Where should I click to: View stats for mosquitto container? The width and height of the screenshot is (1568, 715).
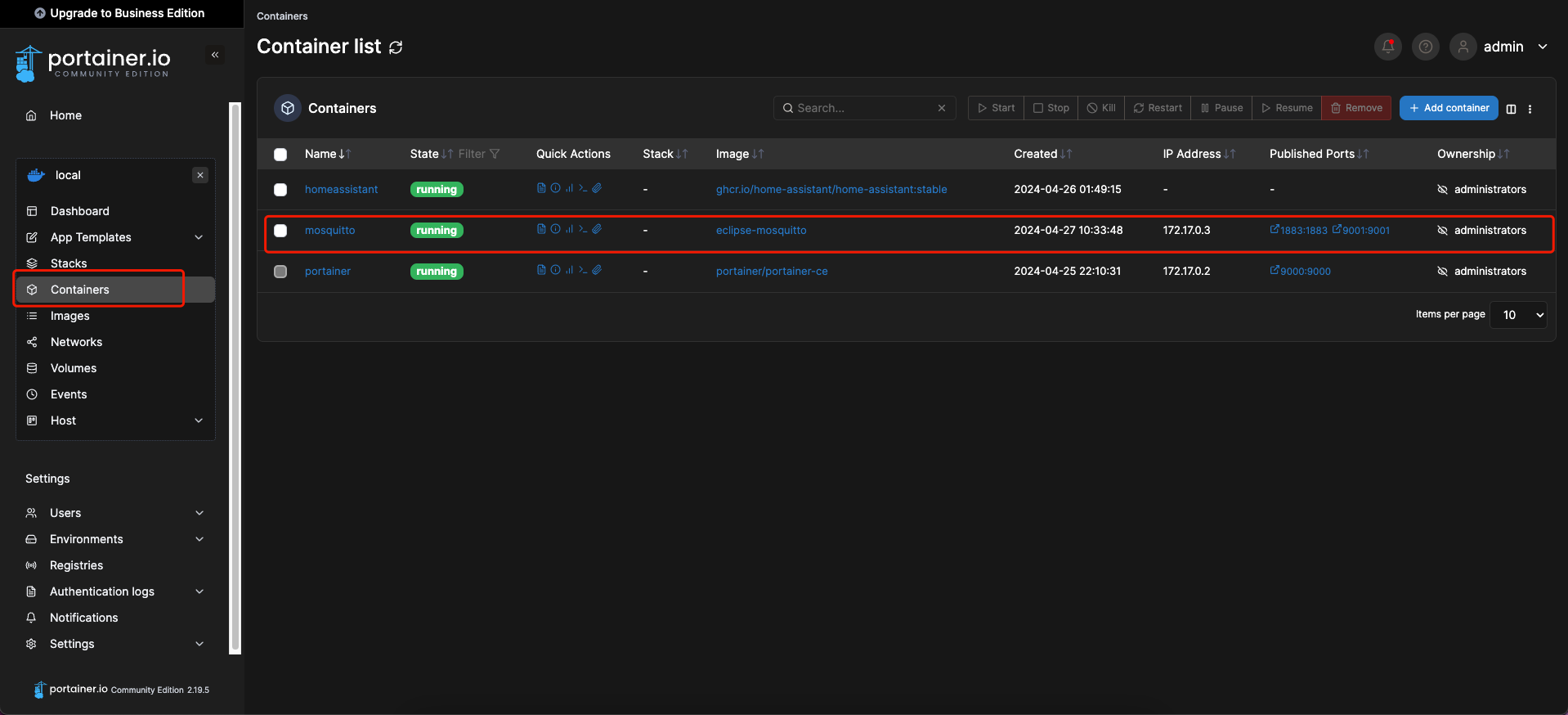tap(569, 229)
